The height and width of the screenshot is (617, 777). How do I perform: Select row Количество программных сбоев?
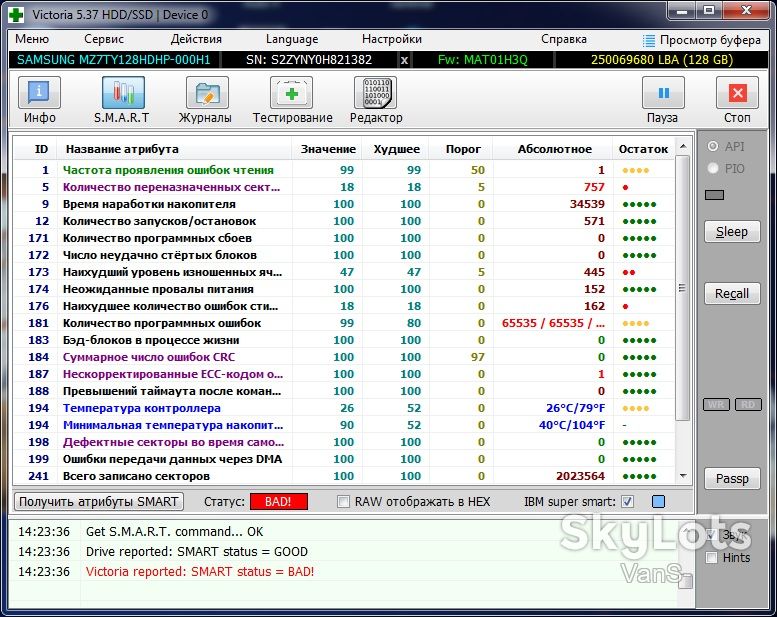[x=344, y=238]
